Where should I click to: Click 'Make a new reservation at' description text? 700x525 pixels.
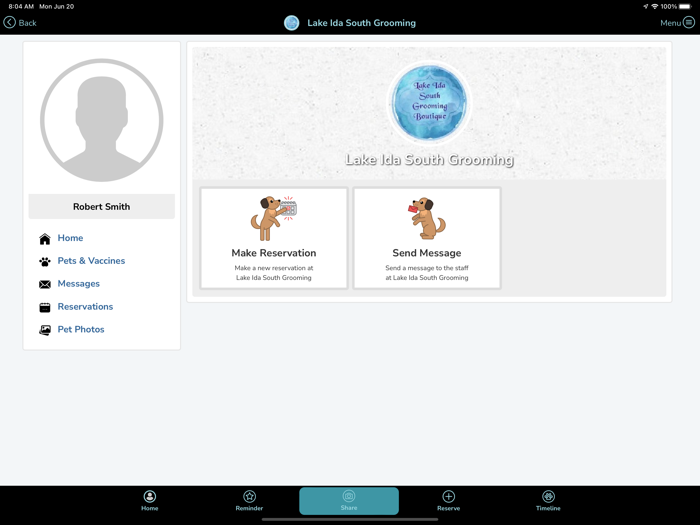(274, 268)
